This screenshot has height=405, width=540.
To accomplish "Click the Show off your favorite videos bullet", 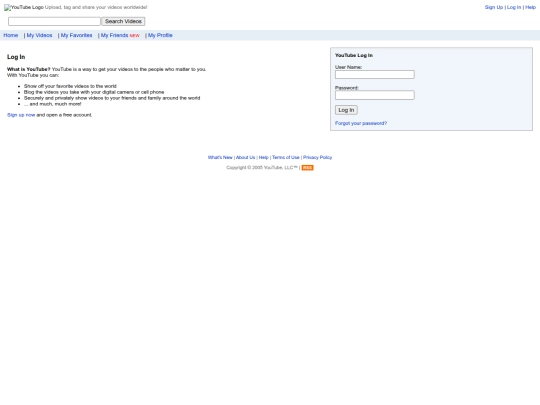I will [x=70, y=86].
